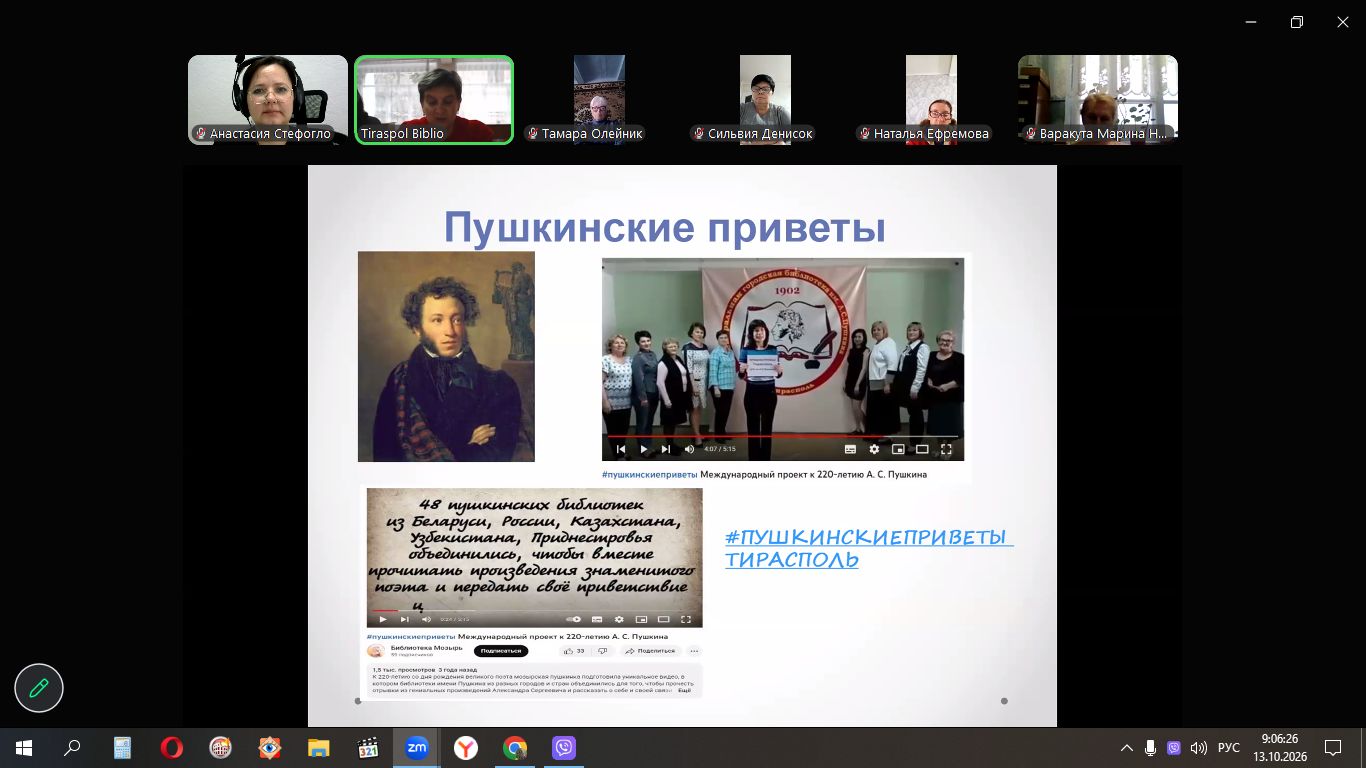Open the volume control in system tray
The image size is (1366, 768).
(1198, 748)
